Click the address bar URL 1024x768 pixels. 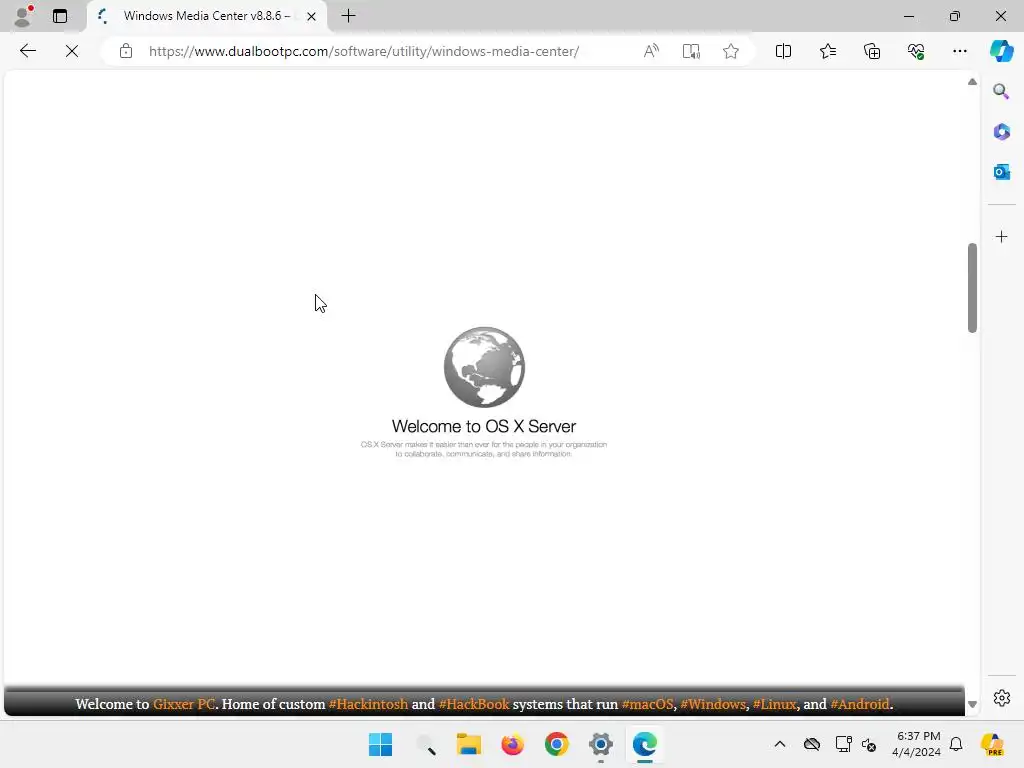click(364, 51)
